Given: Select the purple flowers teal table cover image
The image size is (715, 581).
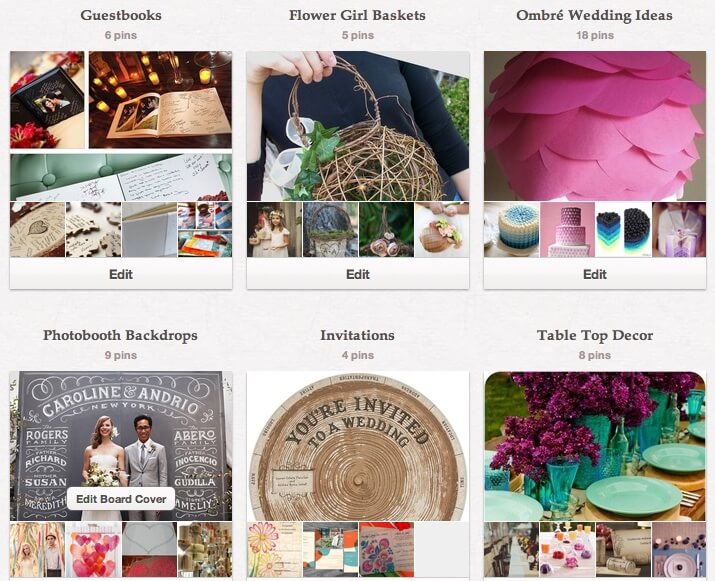Looking at the screenshot, I should click(595, 446).
